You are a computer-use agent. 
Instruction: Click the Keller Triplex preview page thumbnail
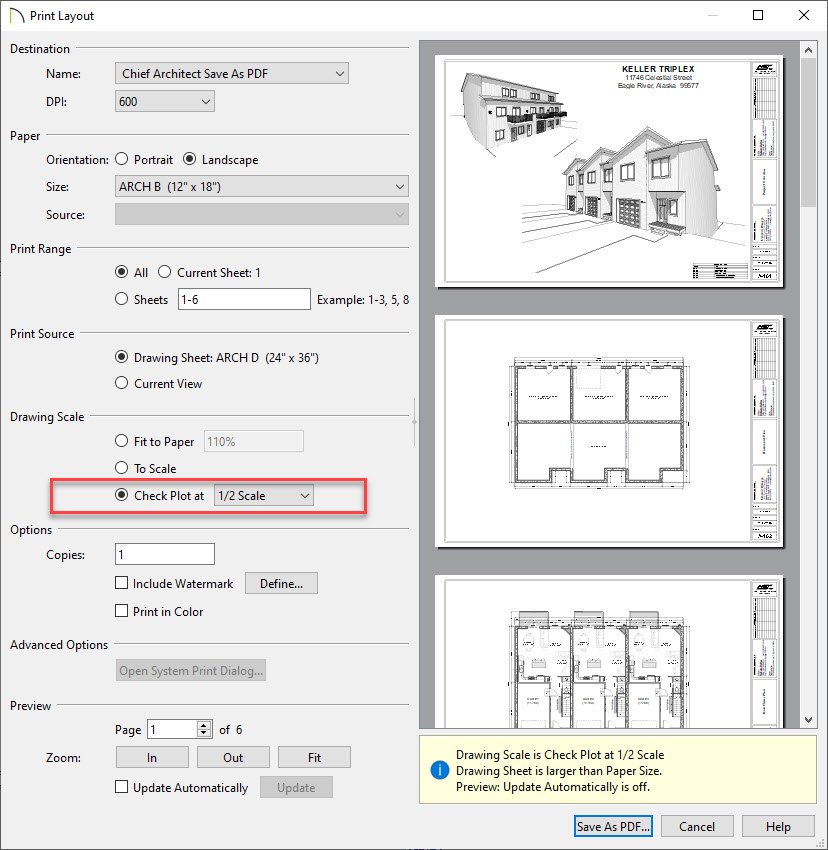tap(610, 170)
